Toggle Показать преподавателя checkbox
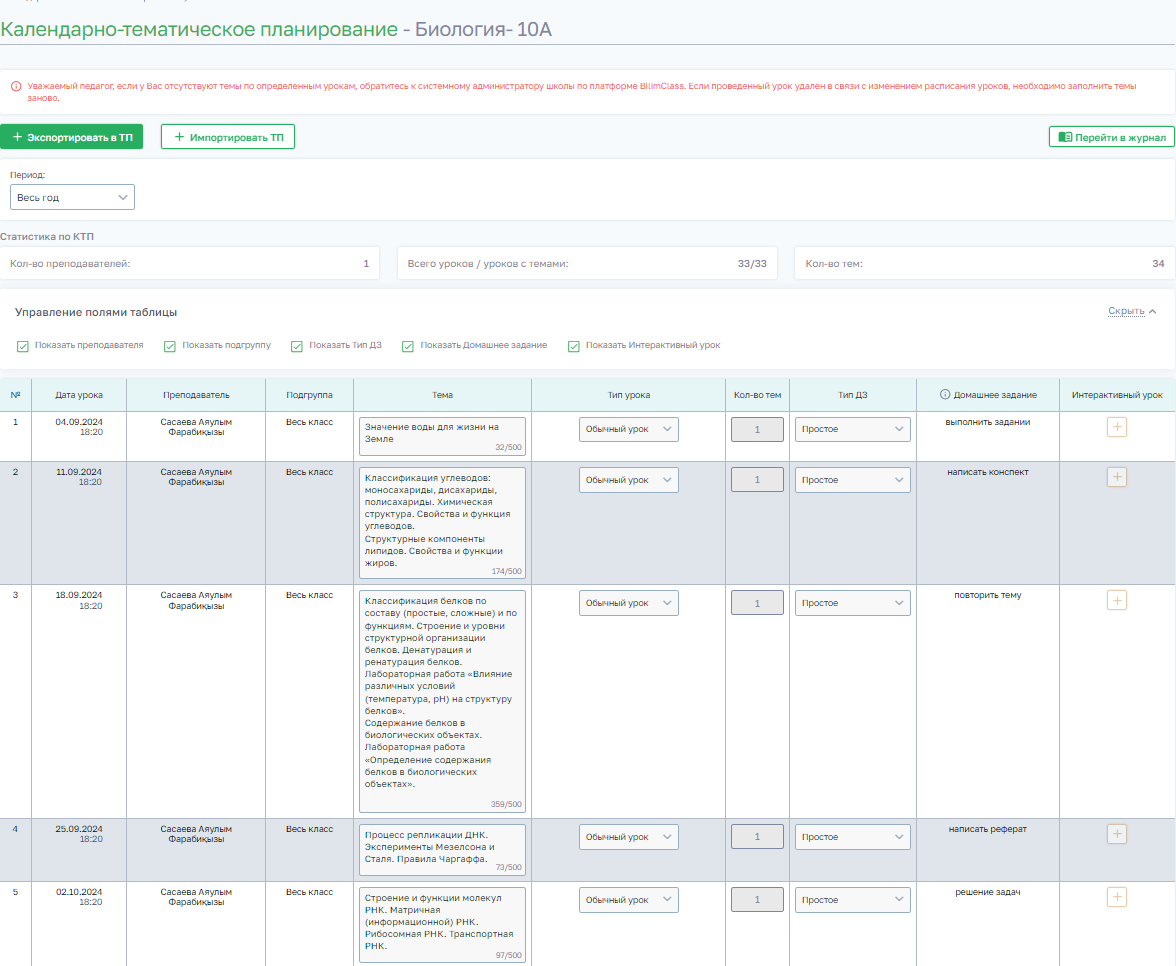1176x966 pixels. click(23, 346)
